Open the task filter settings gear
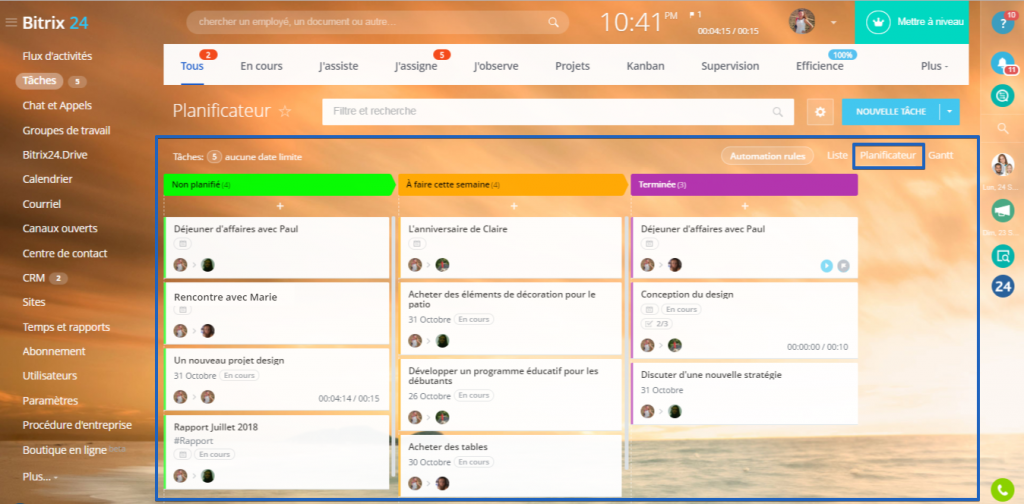Viewport: 1024px width, 504px height. pyautogui.click(x=820, y=112)
